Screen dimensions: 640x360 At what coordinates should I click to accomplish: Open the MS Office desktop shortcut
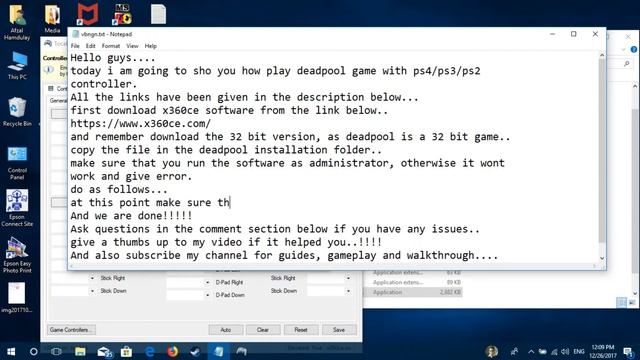point(122,15)
